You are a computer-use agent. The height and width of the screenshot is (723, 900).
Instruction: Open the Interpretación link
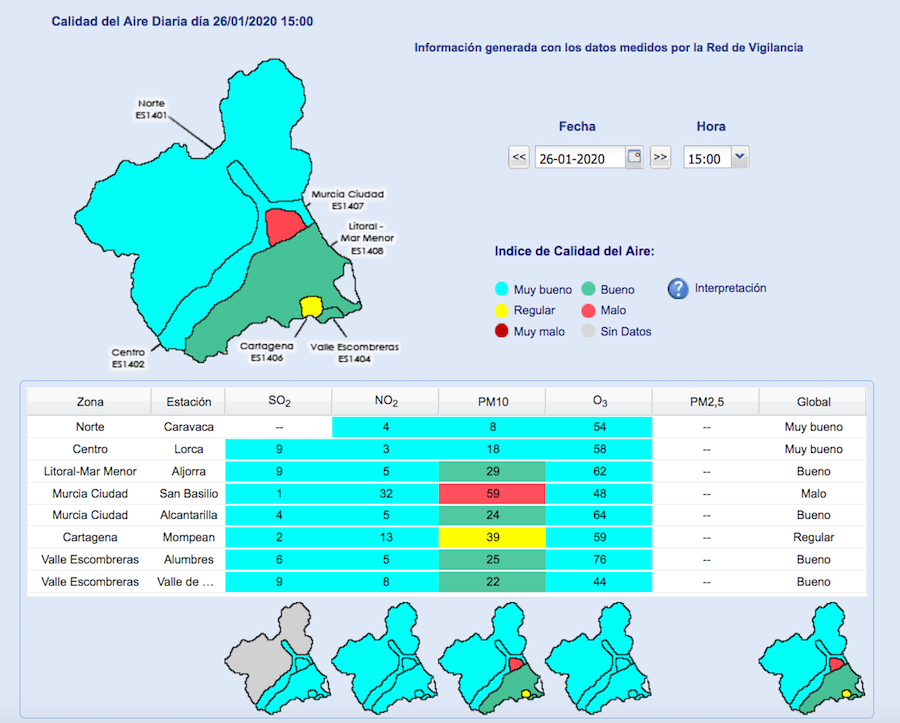pos(730,288)
